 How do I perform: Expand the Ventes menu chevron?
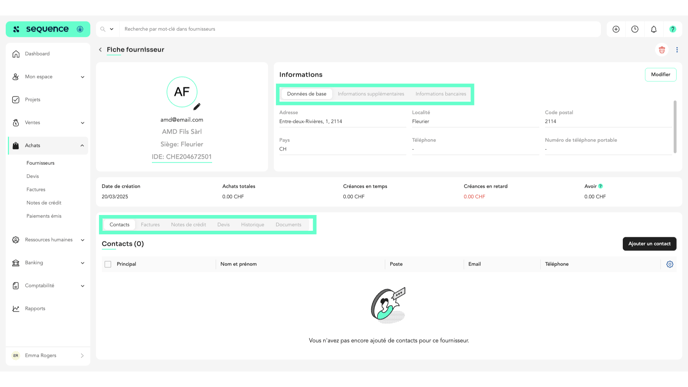[82, 123]
